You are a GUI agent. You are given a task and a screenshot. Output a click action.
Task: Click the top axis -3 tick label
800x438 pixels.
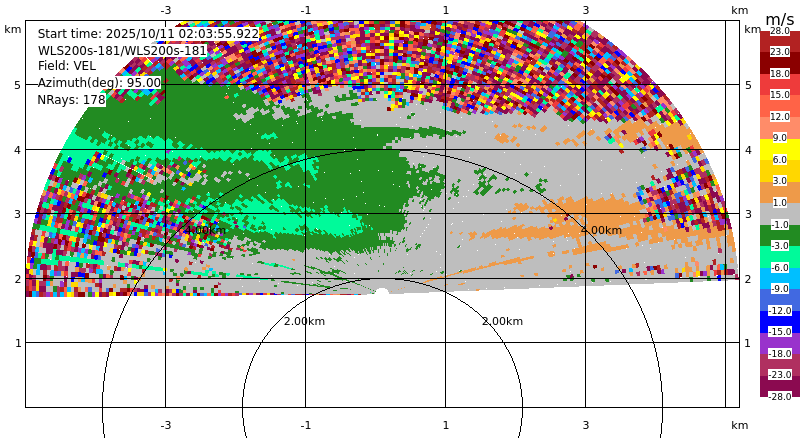[165, 10]
